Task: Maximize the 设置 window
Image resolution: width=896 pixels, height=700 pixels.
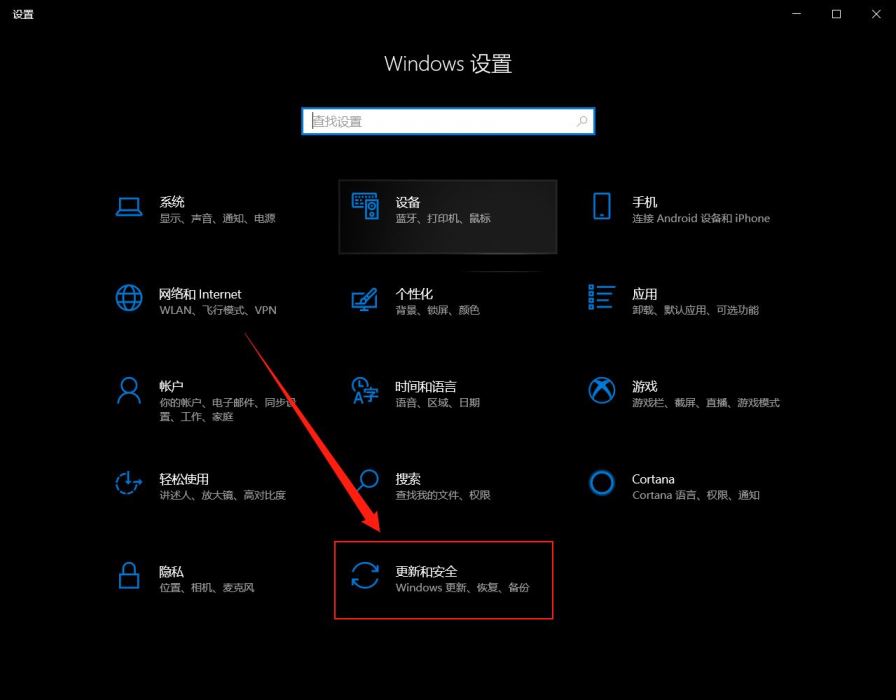Action: [837, 14]
